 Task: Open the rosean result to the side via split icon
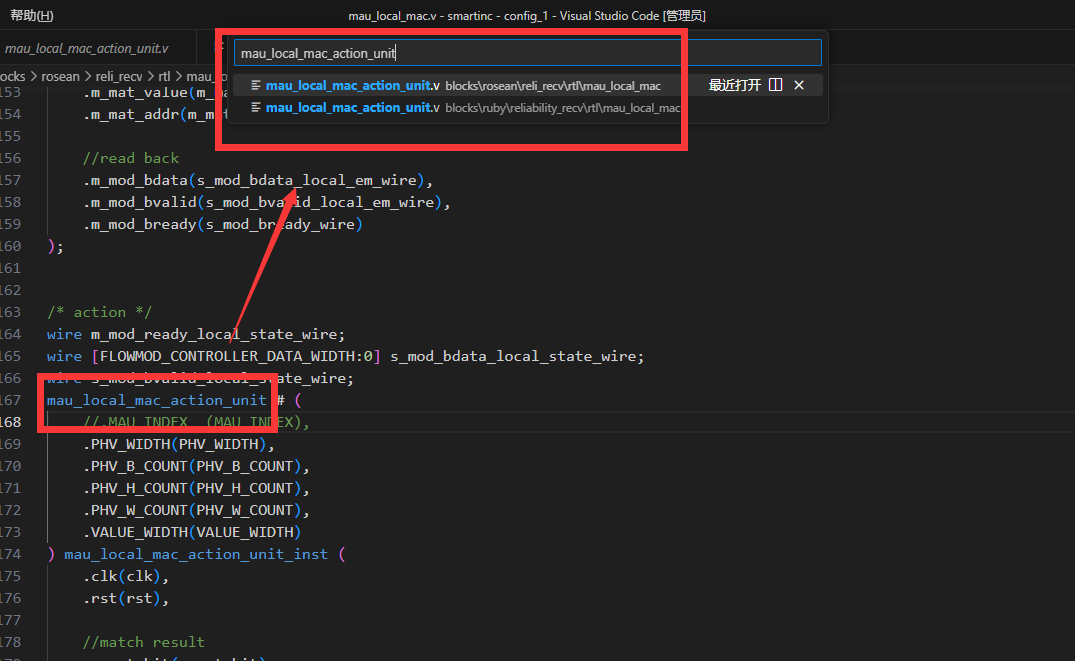775,85
